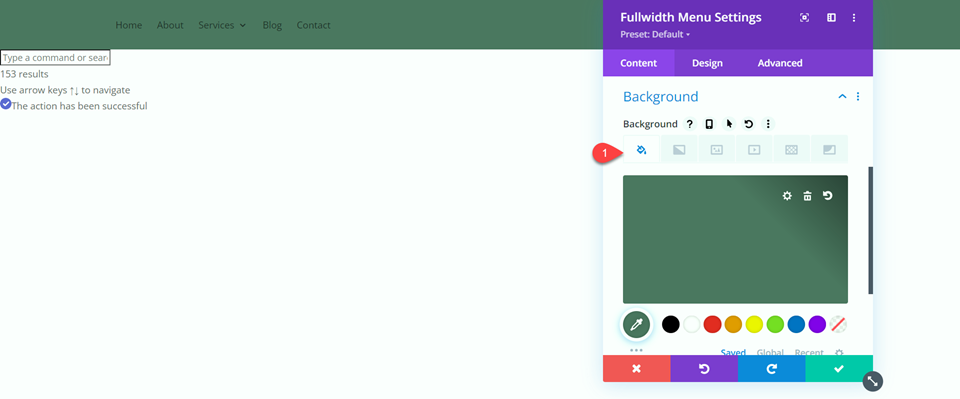The width and height of the screenshot is (960, 399).
Task: Open saved colors settings gear icon
Action: (x=839, y=352)
